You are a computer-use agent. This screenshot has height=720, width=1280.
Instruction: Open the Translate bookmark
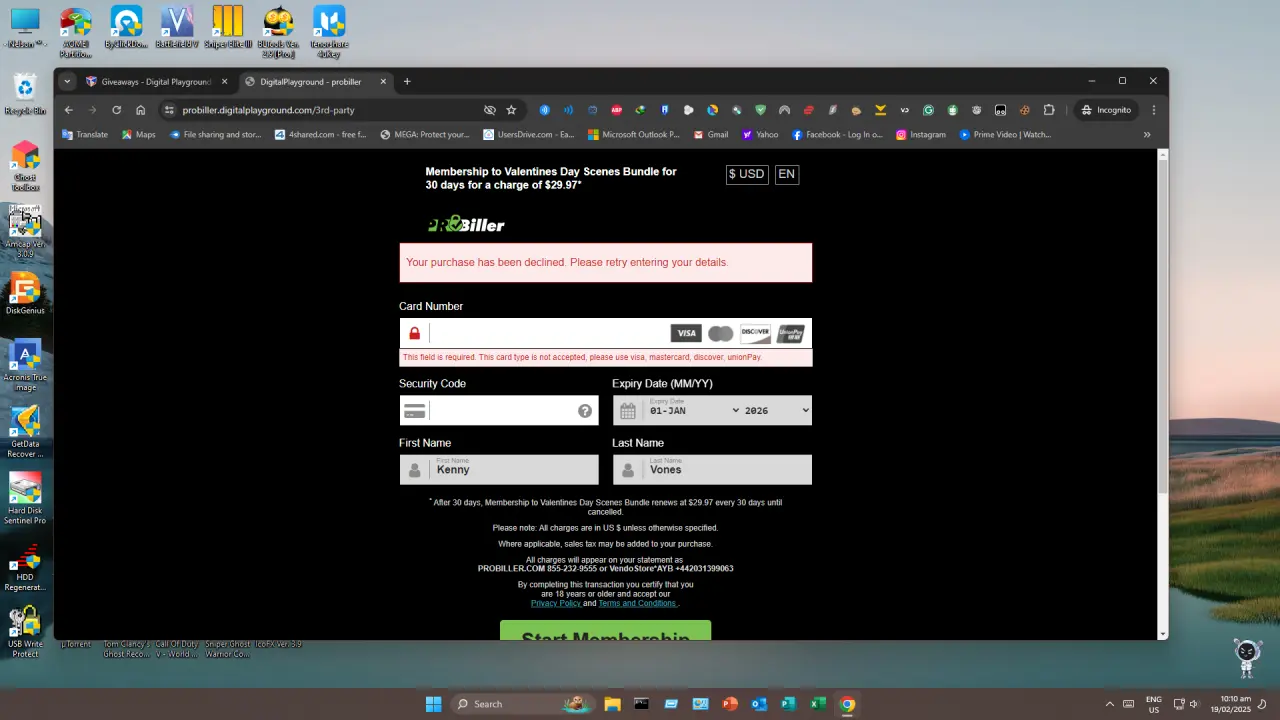[x=85, y=134]
